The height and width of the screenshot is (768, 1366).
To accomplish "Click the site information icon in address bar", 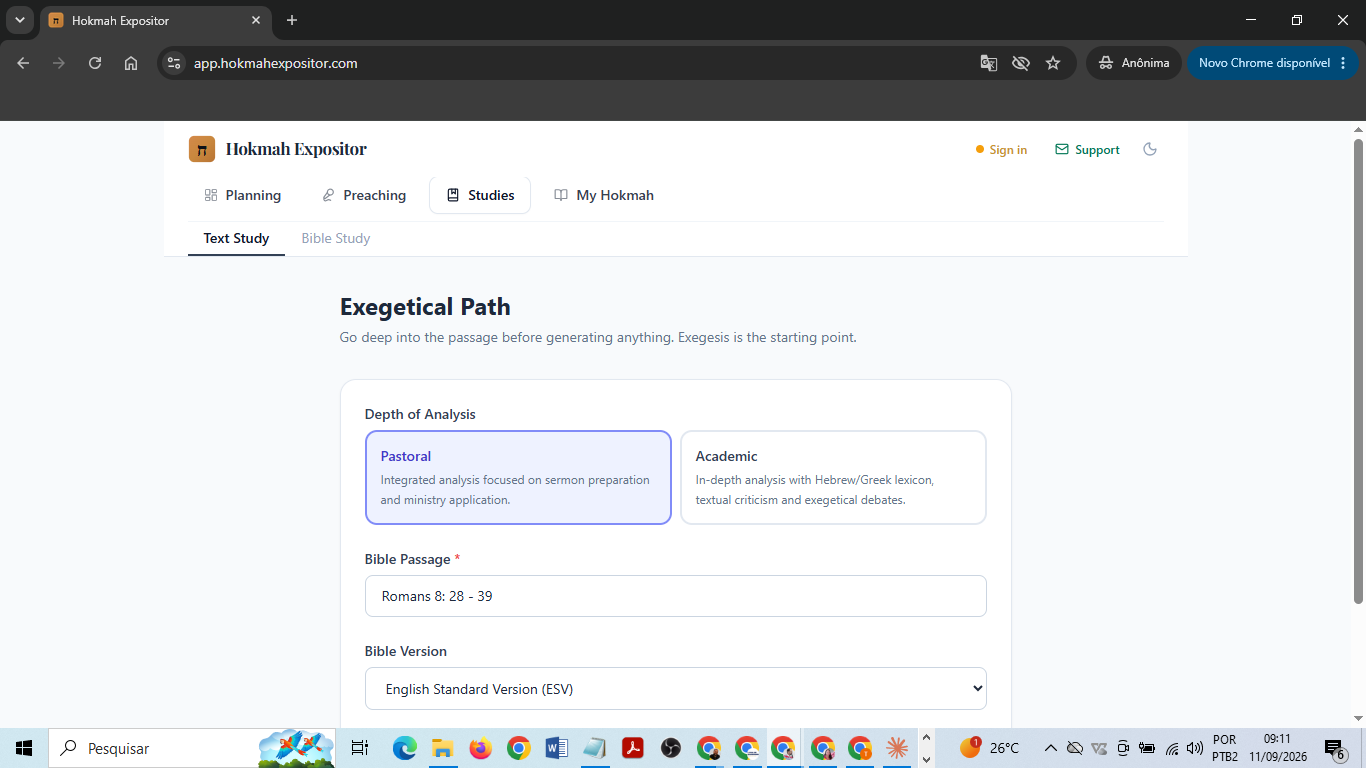I will (174, 63).
